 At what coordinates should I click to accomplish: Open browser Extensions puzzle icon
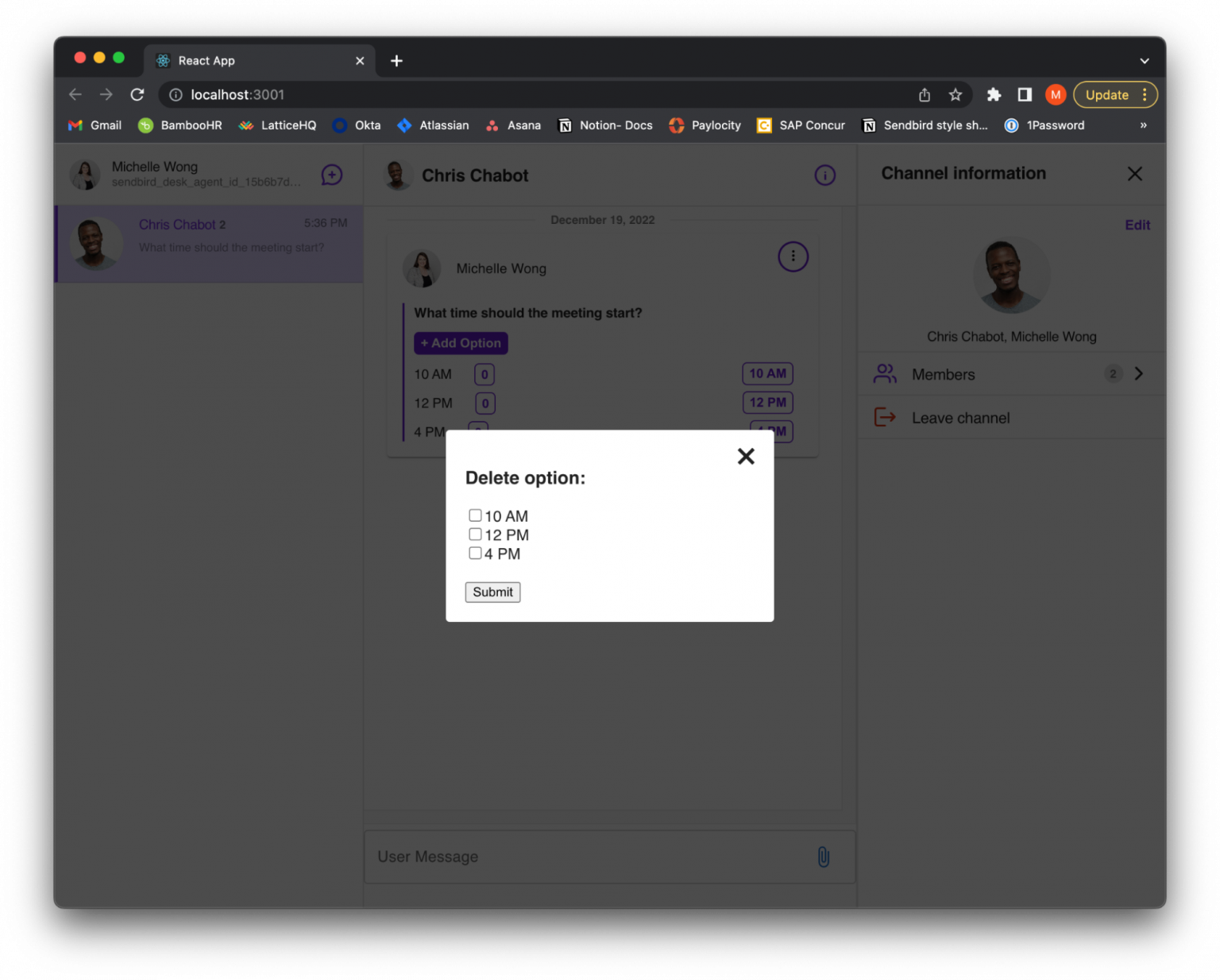click(994, 95)
